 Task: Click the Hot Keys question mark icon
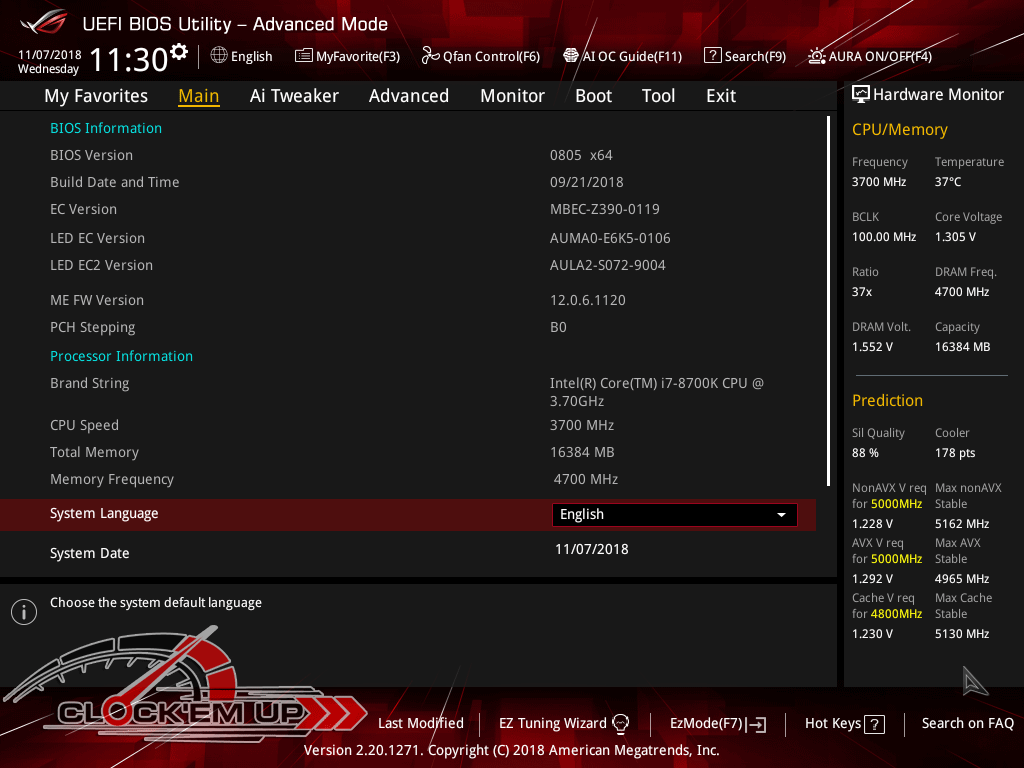pyautogui.click(x=874, y=724)
